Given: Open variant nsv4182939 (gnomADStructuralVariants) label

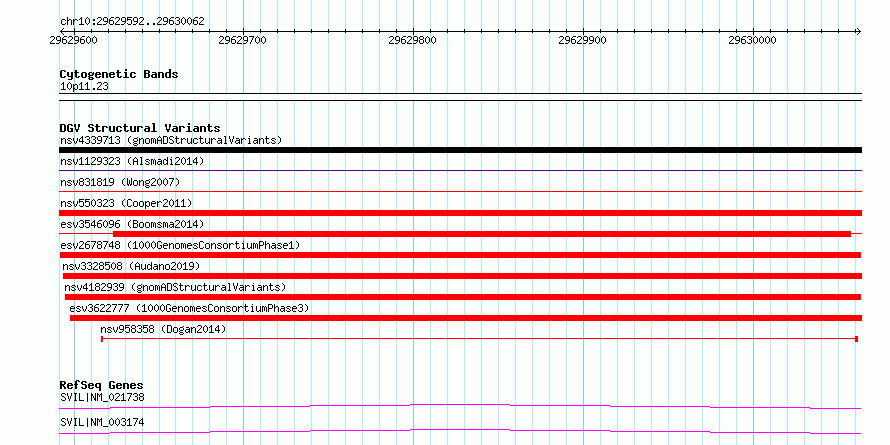Looking at the screenshot, I should 175,287.
